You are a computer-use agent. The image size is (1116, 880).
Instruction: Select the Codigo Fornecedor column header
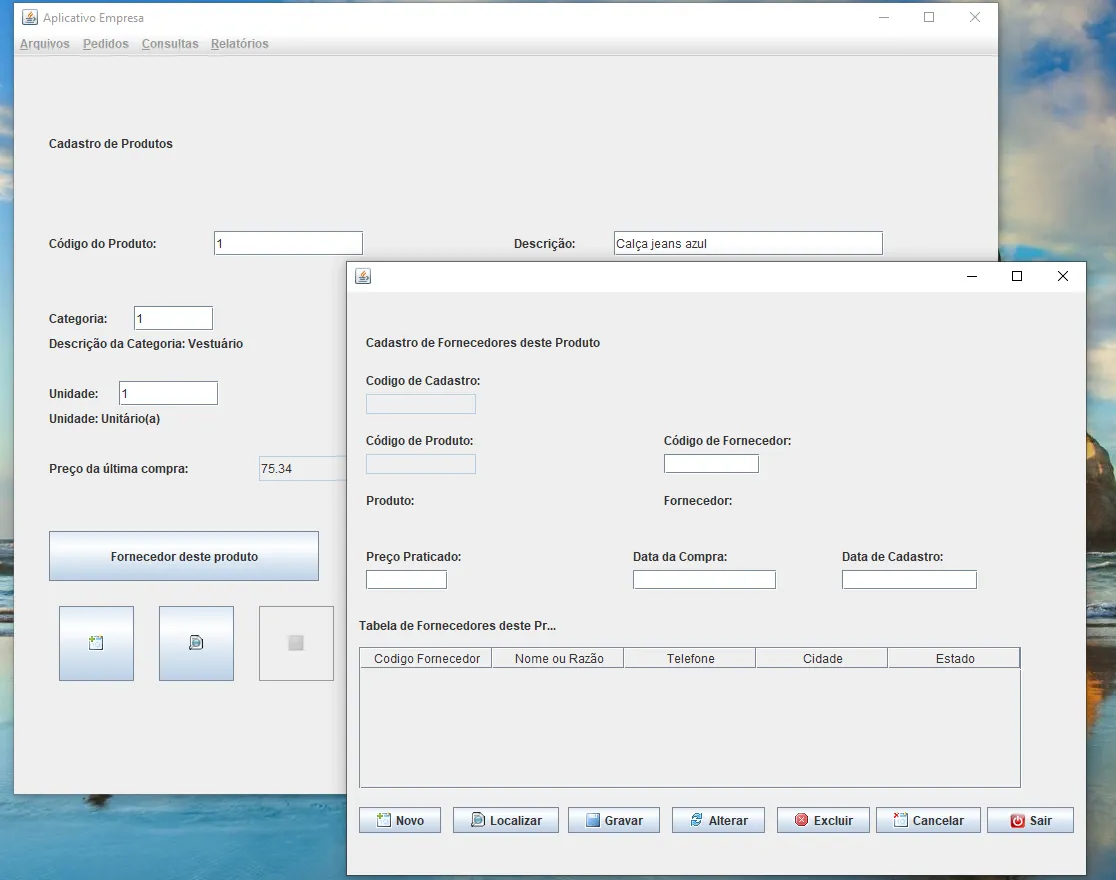[x=426, y=658]
